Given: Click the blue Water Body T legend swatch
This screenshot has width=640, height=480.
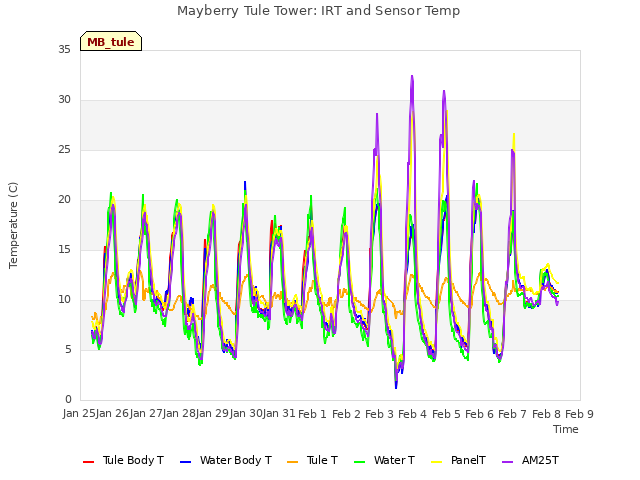Looking at the screenshot, I should coord(185,462).
